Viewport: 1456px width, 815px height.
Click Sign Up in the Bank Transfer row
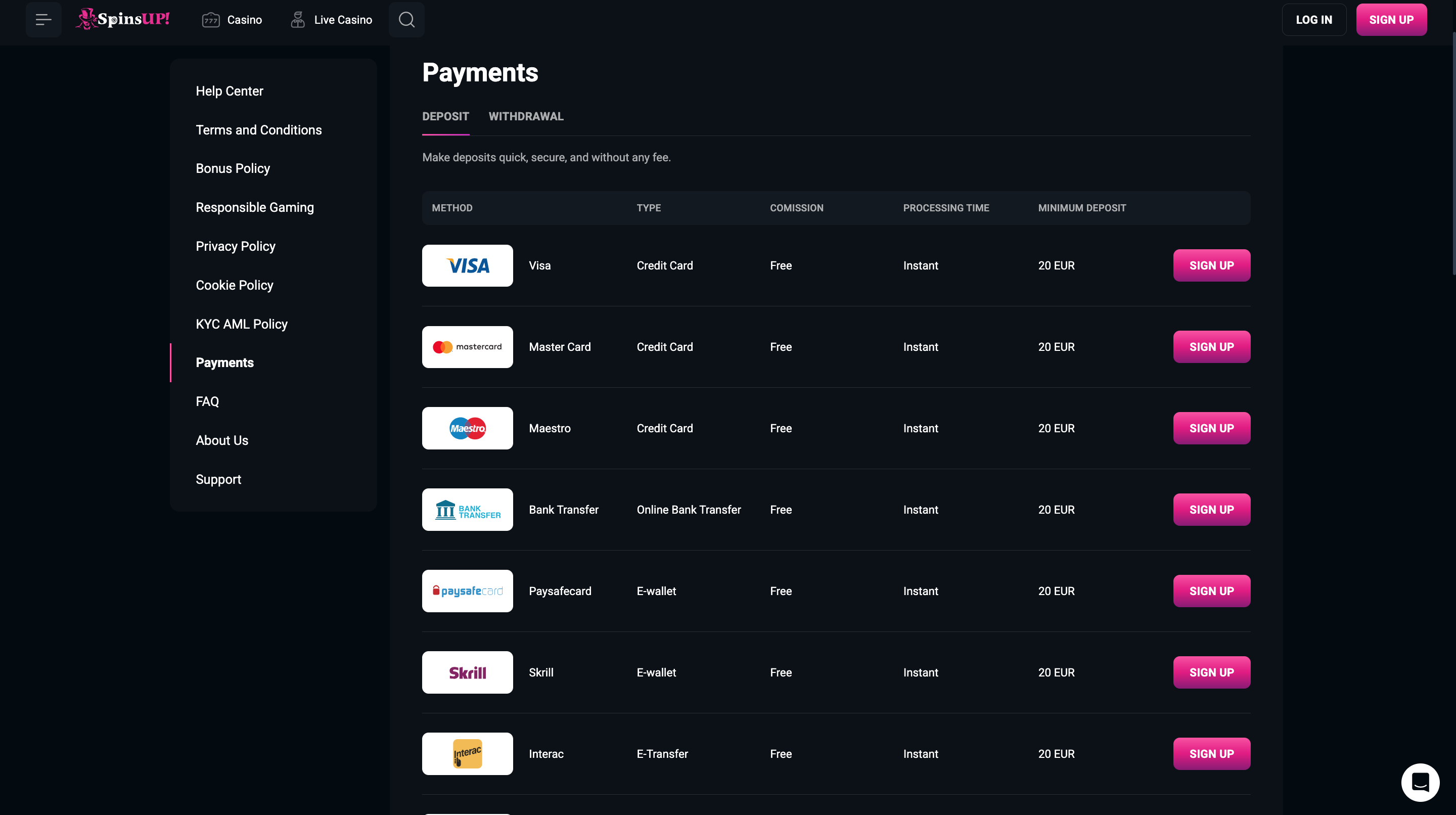pos(1211,510)
